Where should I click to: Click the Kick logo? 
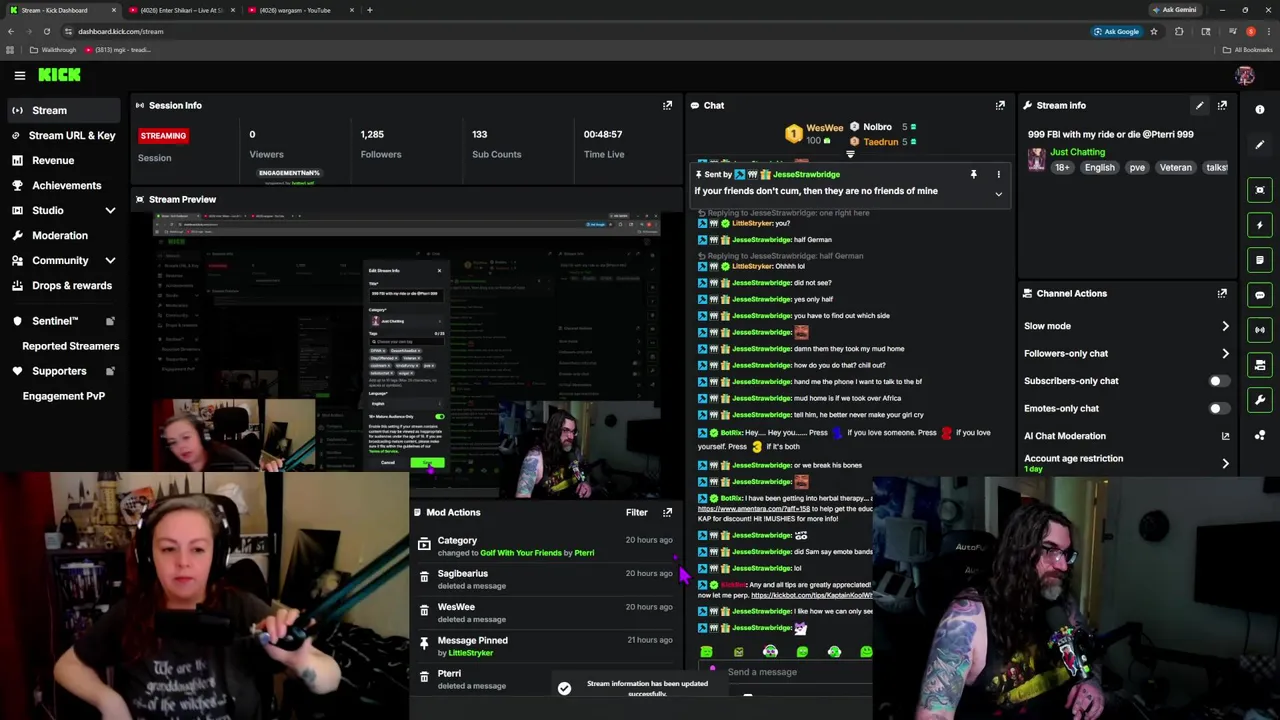tap(60, 75)
